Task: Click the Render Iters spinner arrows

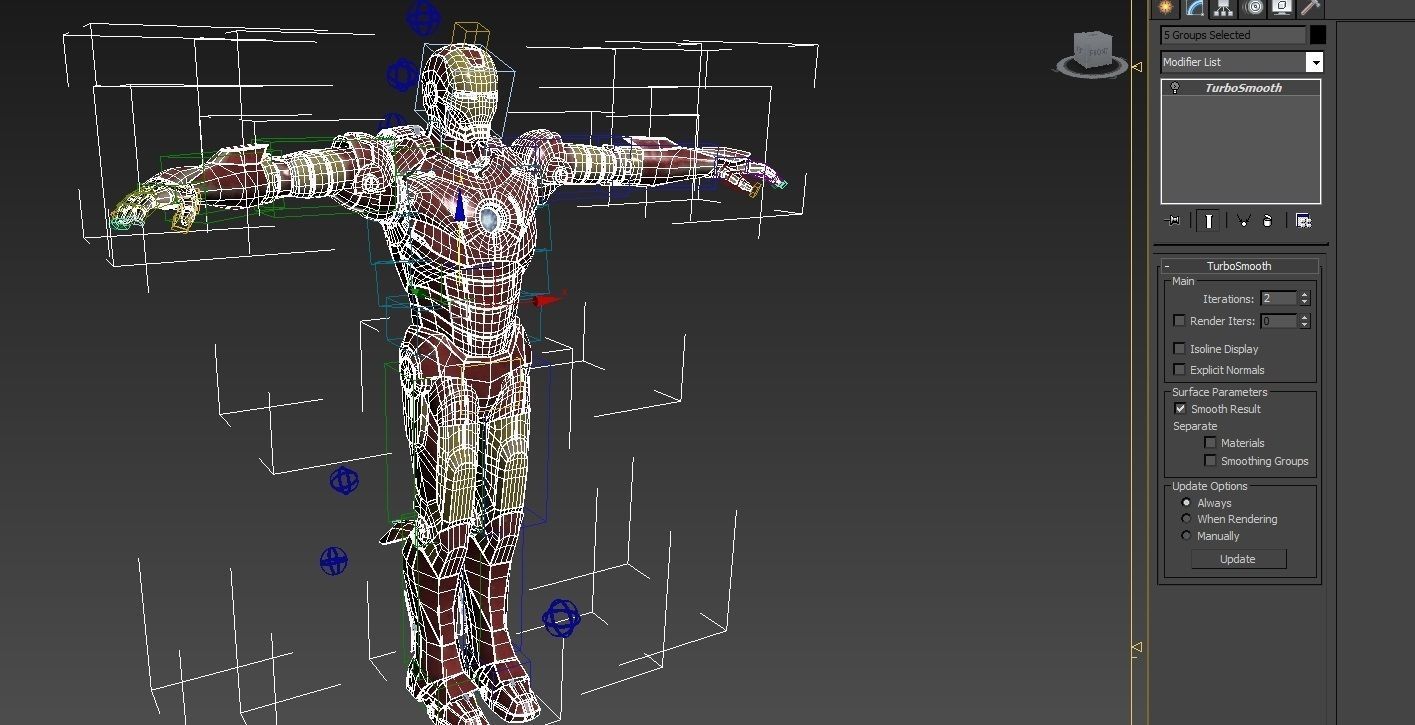Action: click(1304, 321)
